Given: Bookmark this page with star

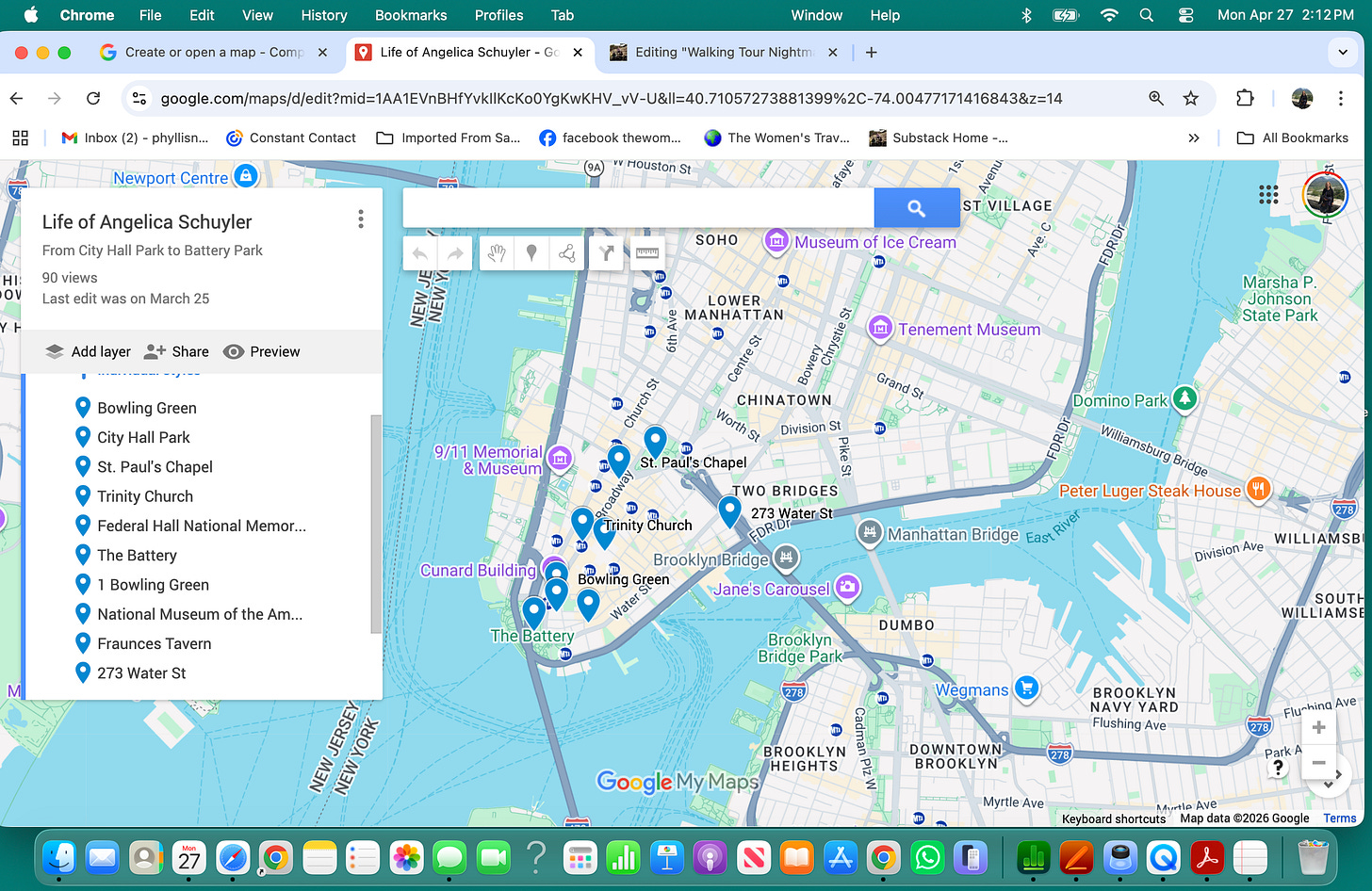Looking at the screenshot, I should (x=1191, y=98).
